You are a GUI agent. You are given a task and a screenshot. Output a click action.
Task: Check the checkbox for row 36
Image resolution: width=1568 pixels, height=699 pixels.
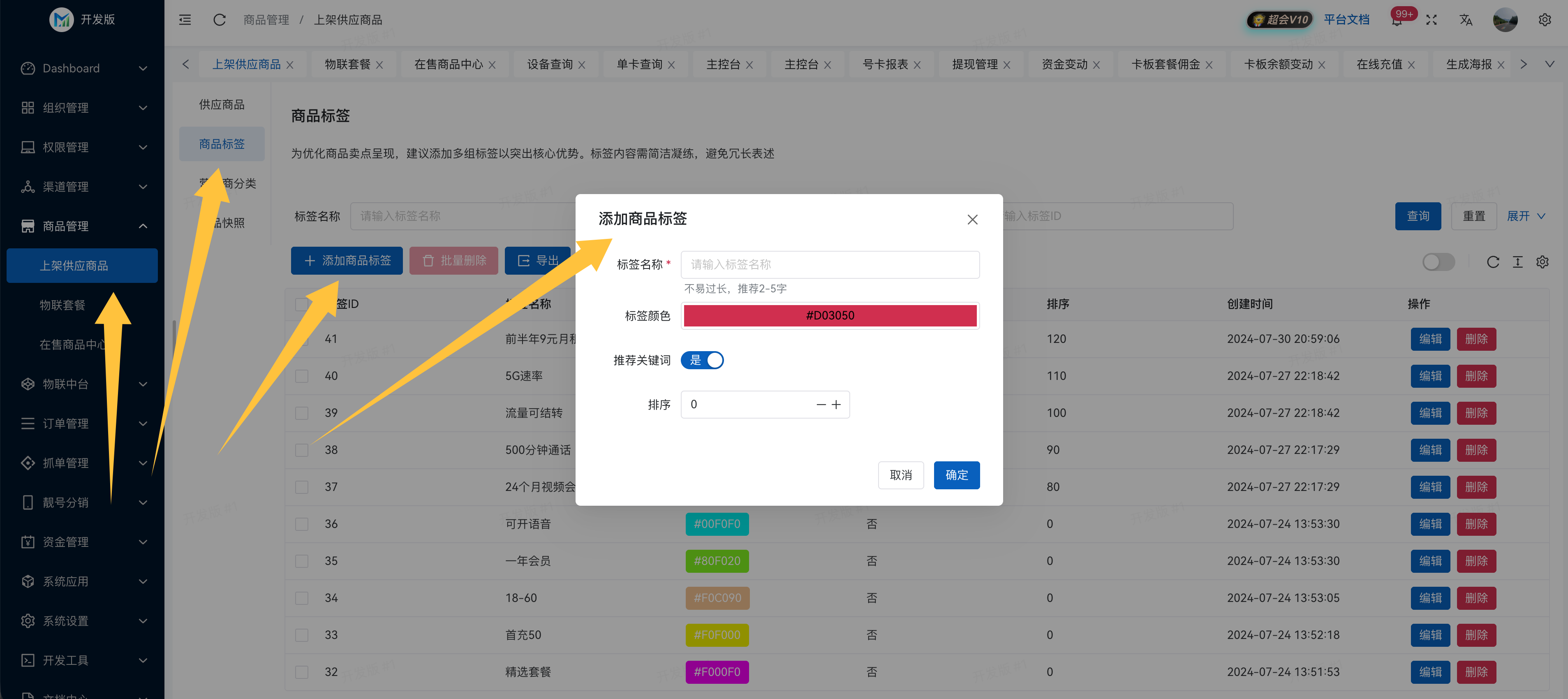pos(301,524)
